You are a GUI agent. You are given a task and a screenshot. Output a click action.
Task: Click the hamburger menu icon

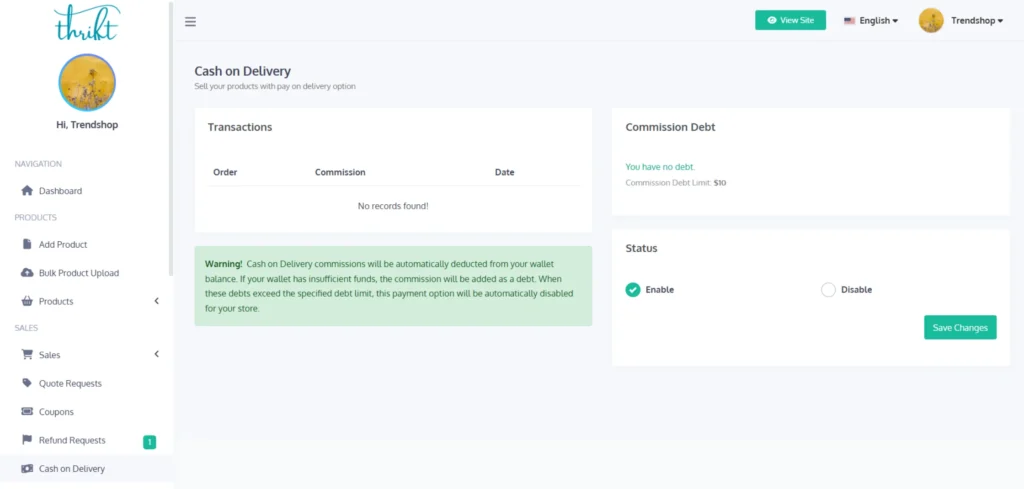(x=190, y=22)
